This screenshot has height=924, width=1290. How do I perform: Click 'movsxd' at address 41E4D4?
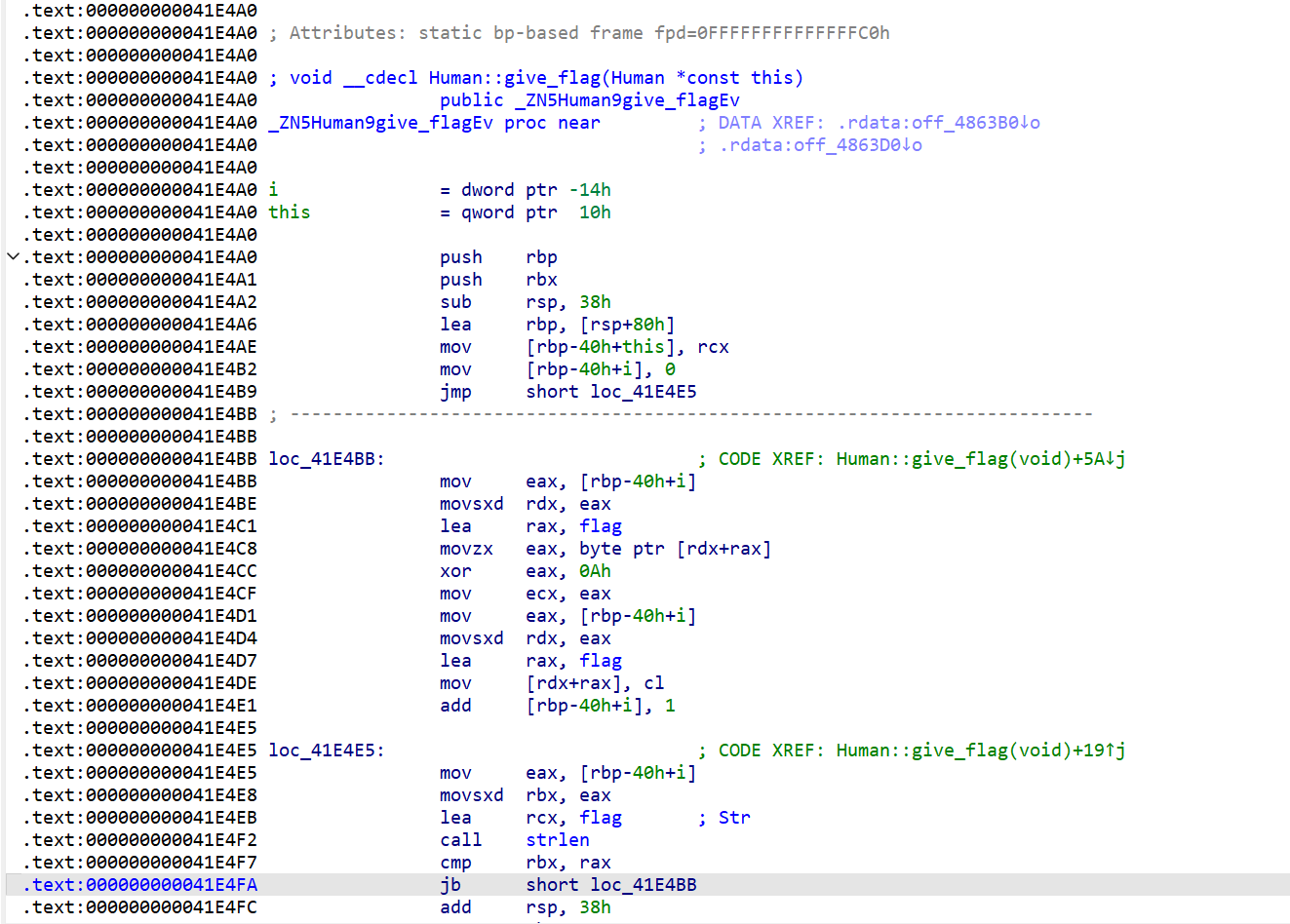472,638
